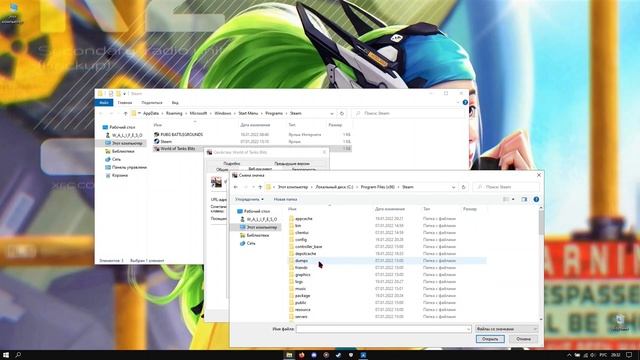
Task: Select the clientui folder row
Action: (387, 233)
